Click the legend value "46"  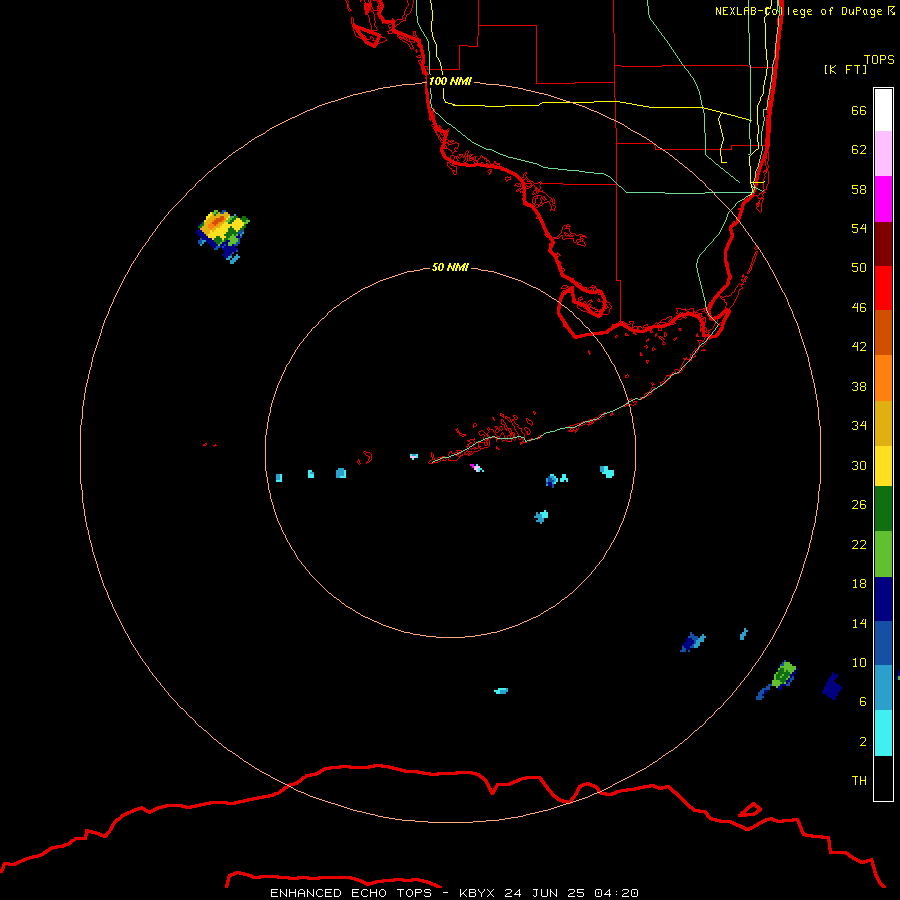[x=859, y=308]
